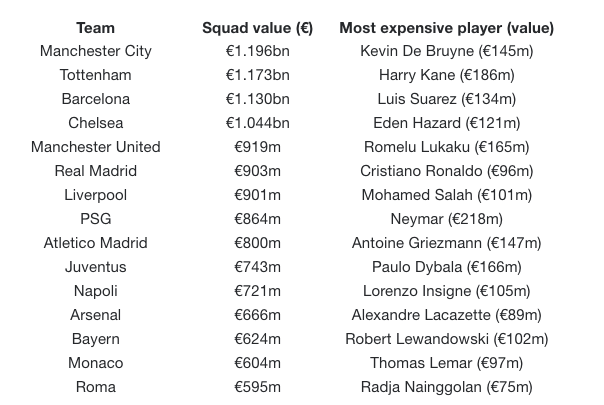The height and width of the screenshot is (405, 604).
Task: Select Neymar (€218m) entry
Action: click(446, 219)
